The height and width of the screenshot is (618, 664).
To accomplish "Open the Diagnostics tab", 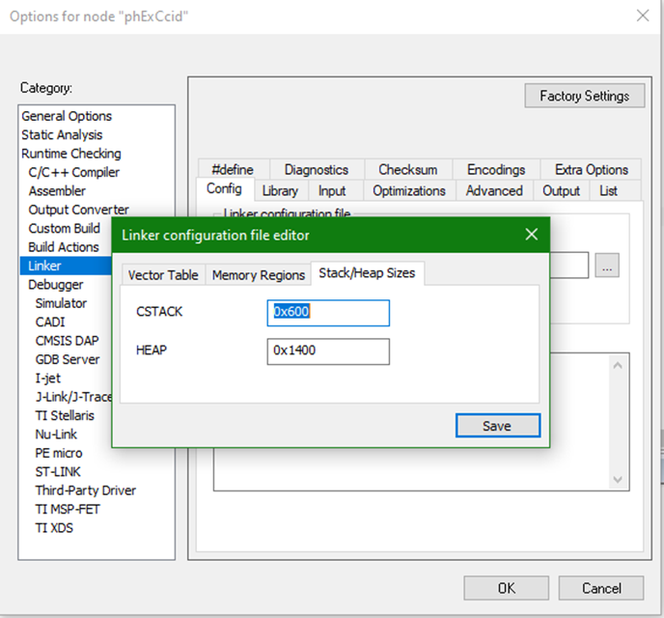I will (x=316, y=169).
